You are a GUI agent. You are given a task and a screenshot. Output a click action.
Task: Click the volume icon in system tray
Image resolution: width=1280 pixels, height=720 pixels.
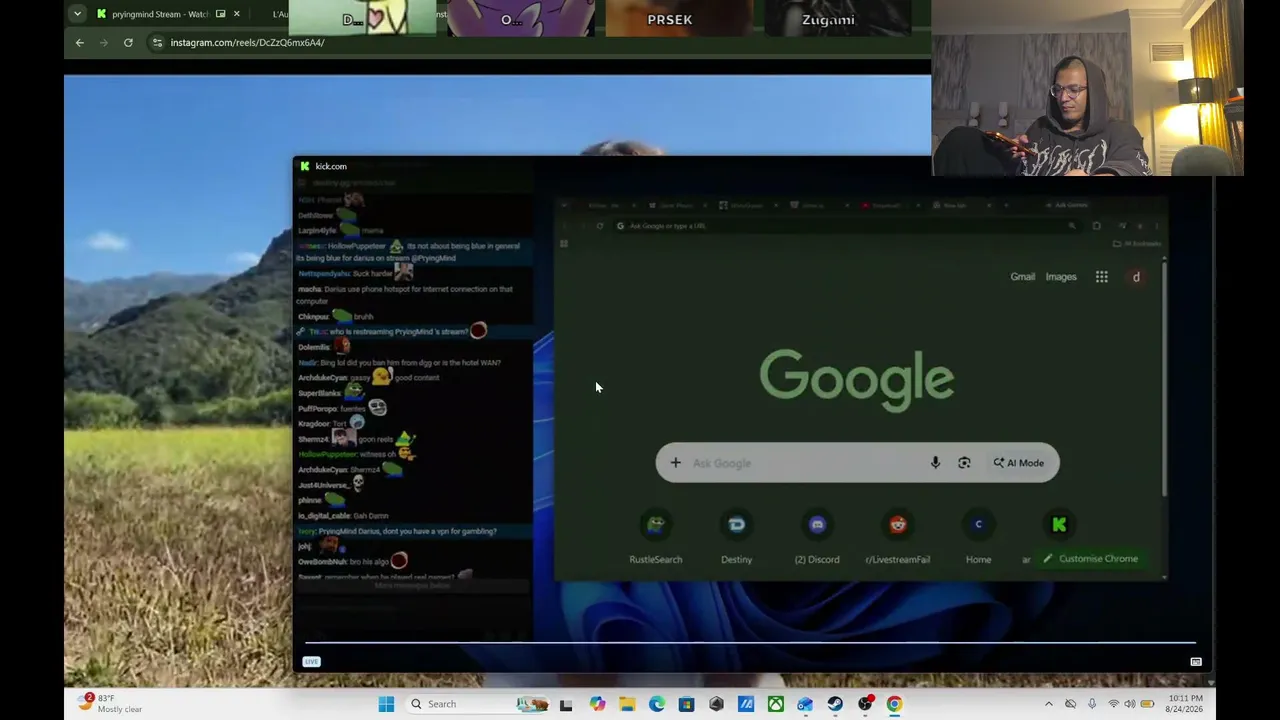(1129, 704)
